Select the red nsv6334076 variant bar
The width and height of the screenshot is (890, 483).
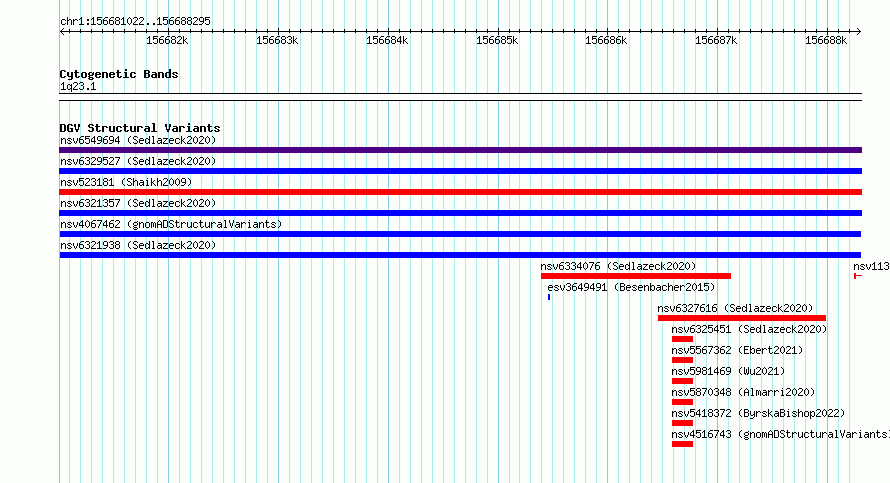pyautogui.click(x=636, y=276)
